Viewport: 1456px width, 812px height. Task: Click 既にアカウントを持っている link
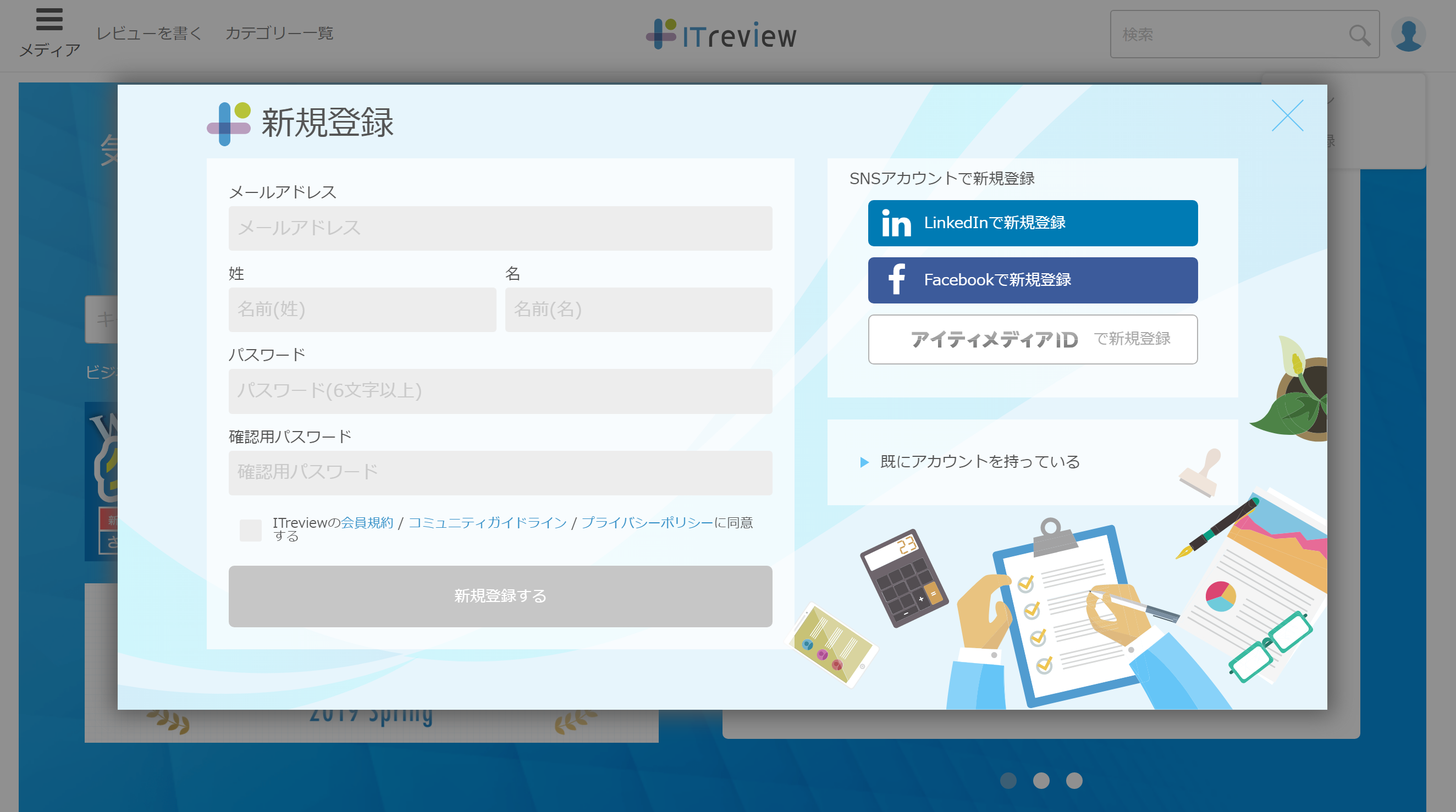pyautogui.click(x=979, y=462)
